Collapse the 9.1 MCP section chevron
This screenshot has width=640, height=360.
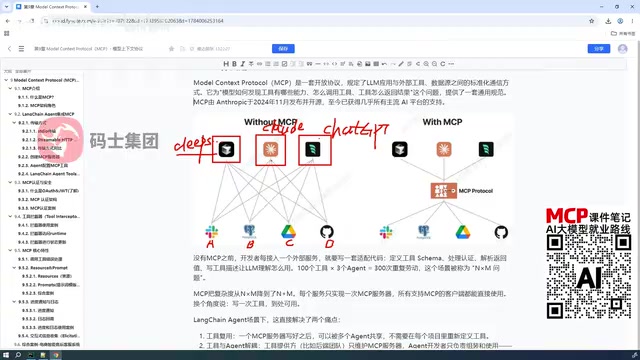click(x=10, y=88)
